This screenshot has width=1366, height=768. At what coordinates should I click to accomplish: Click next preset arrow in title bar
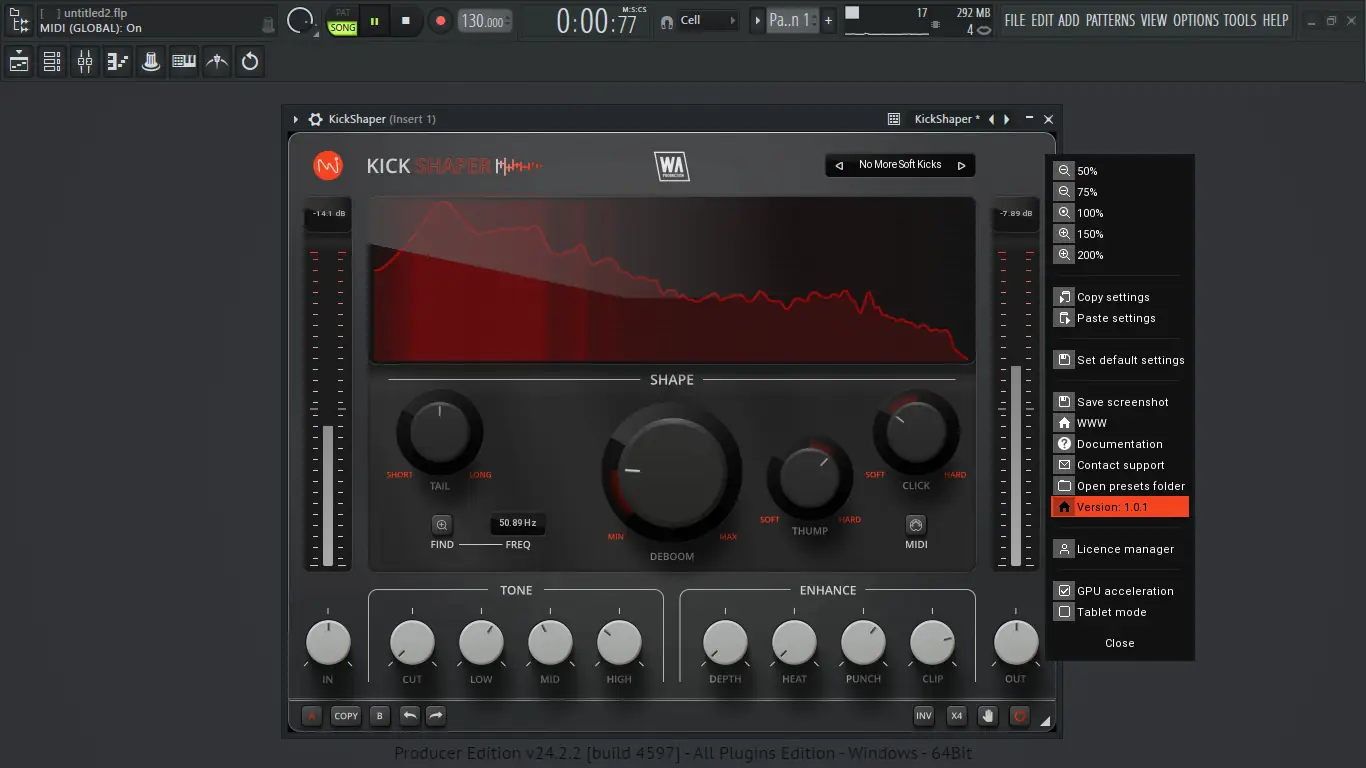pos(1007,119)
